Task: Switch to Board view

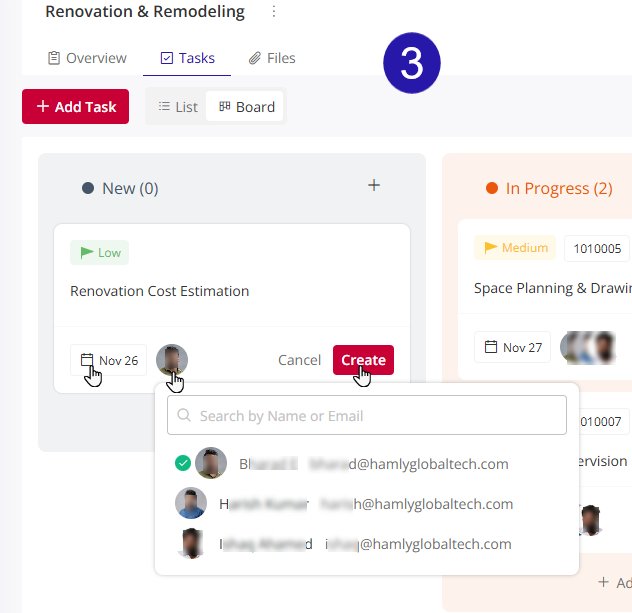Action: tap(246, 107)
